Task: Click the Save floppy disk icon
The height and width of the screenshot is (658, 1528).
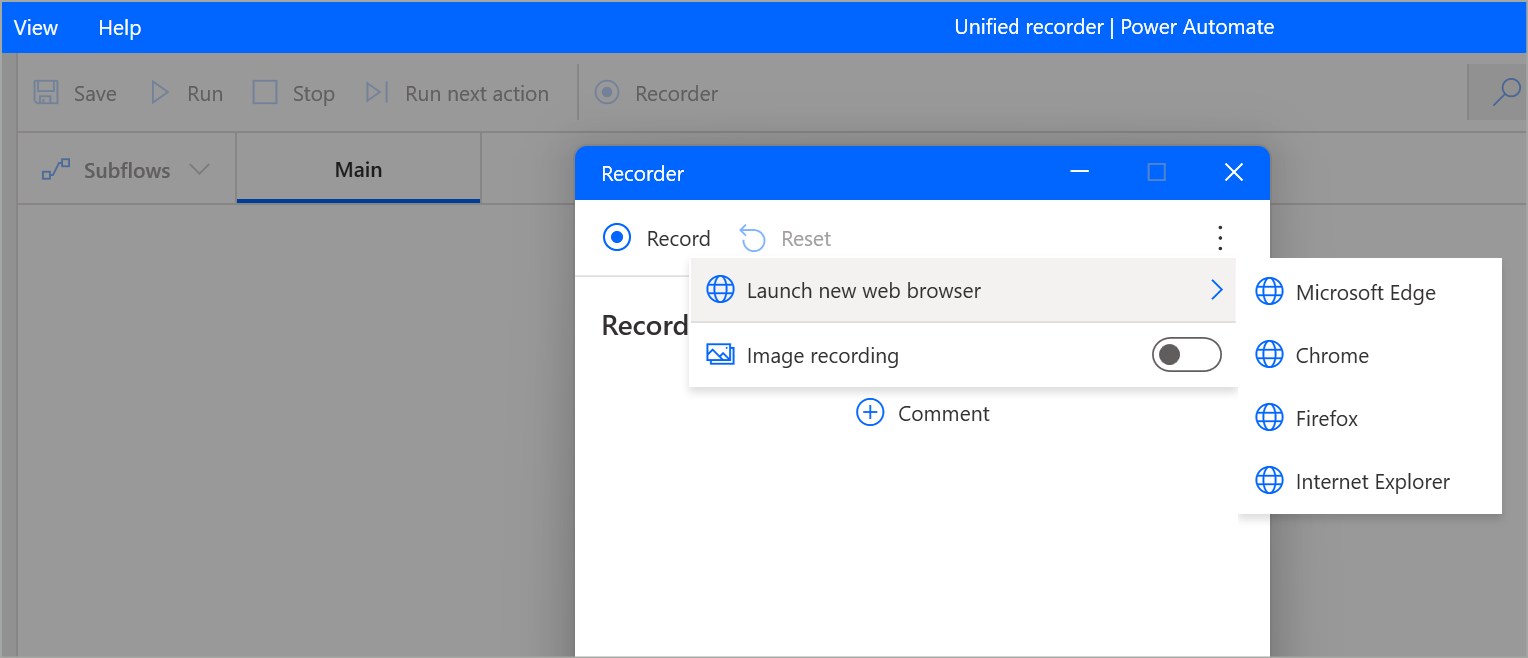Action: tap(46, 93)
